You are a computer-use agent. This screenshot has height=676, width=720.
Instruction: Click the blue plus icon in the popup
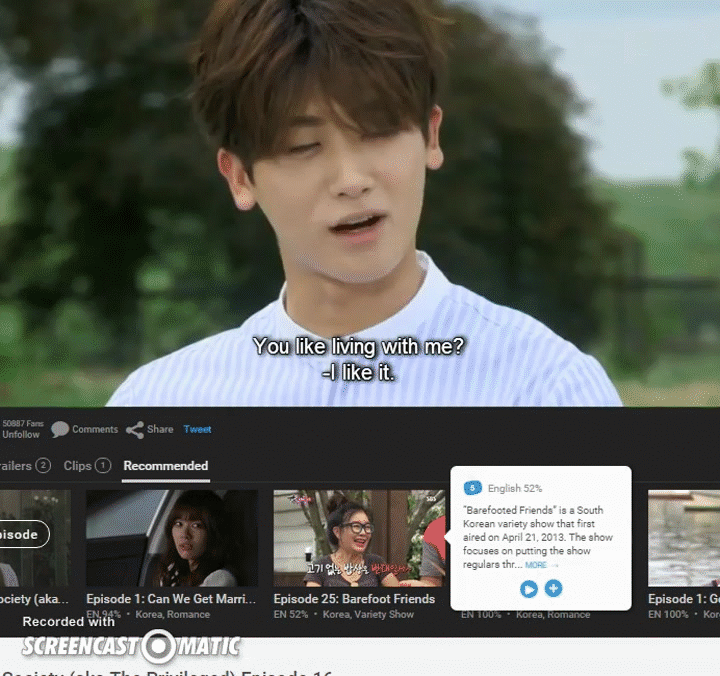[553, 589]
